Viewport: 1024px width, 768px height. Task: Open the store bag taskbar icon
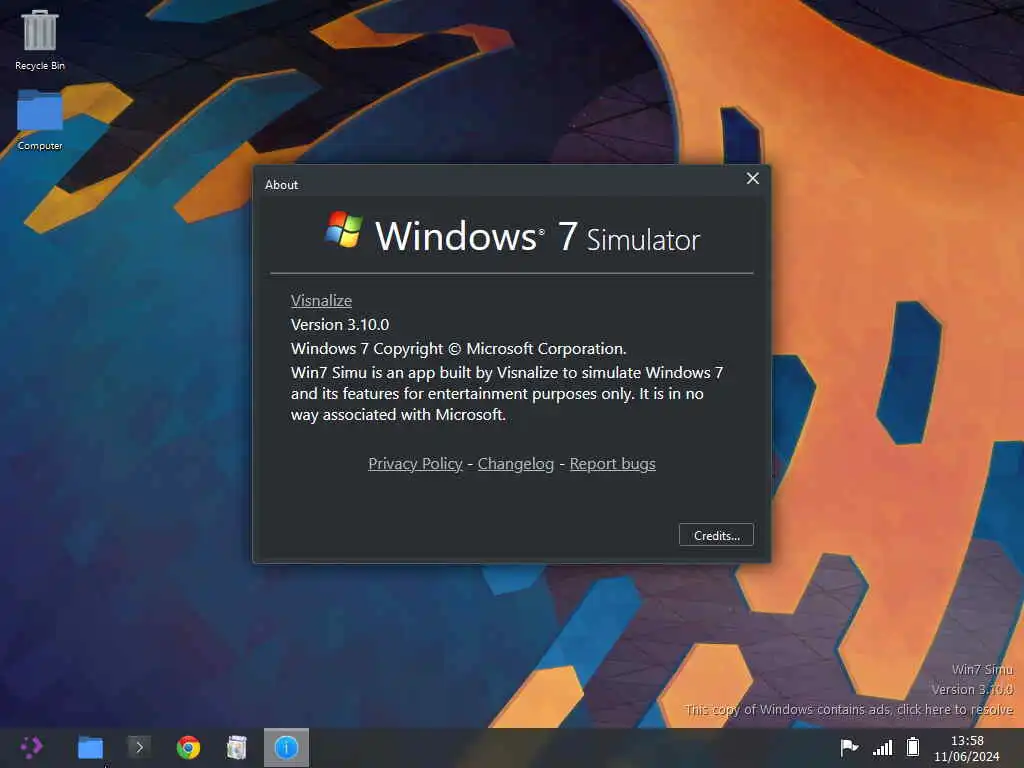click(237, 747)
